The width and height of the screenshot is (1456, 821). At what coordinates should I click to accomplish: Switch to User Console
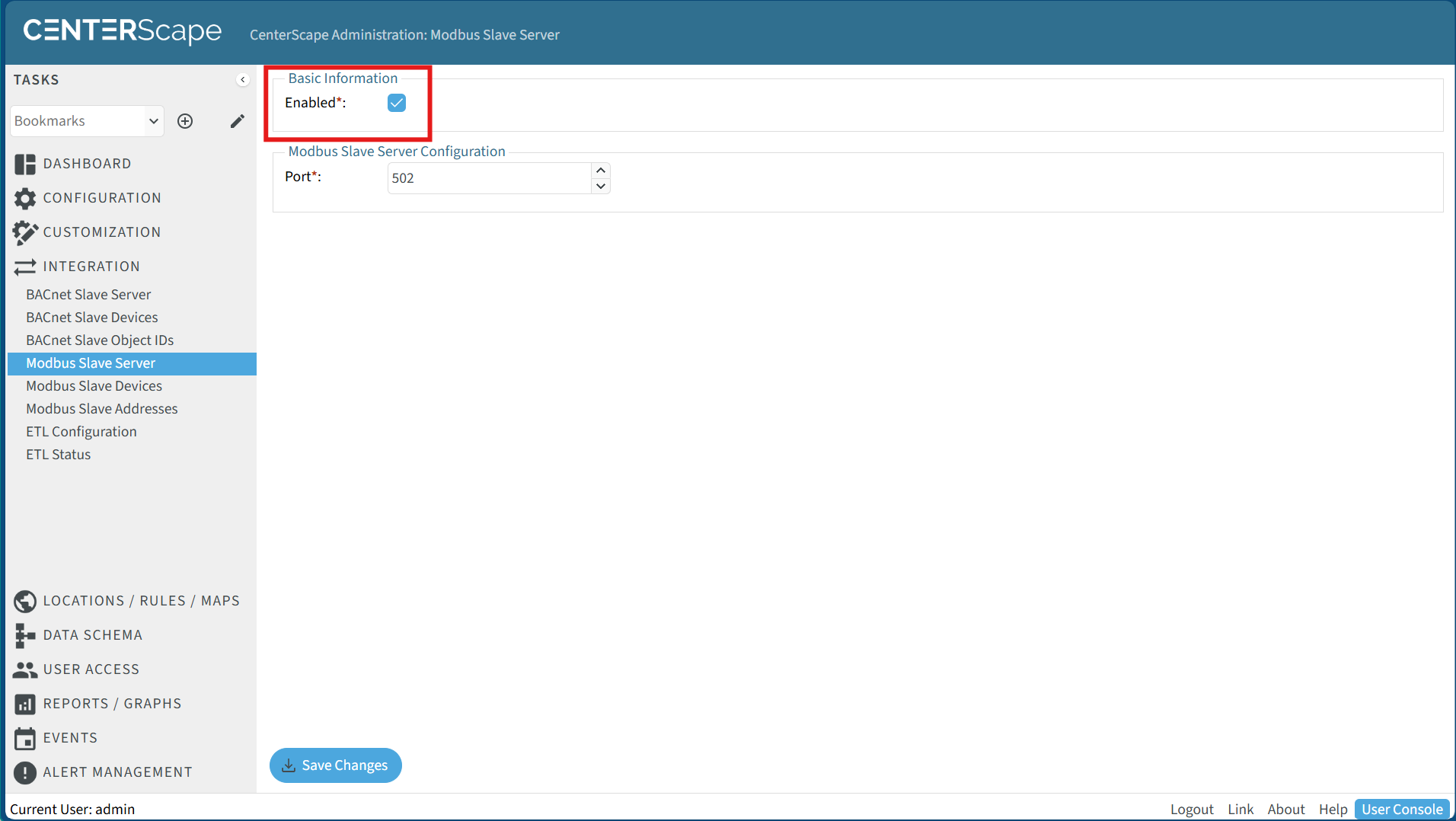1402,809
